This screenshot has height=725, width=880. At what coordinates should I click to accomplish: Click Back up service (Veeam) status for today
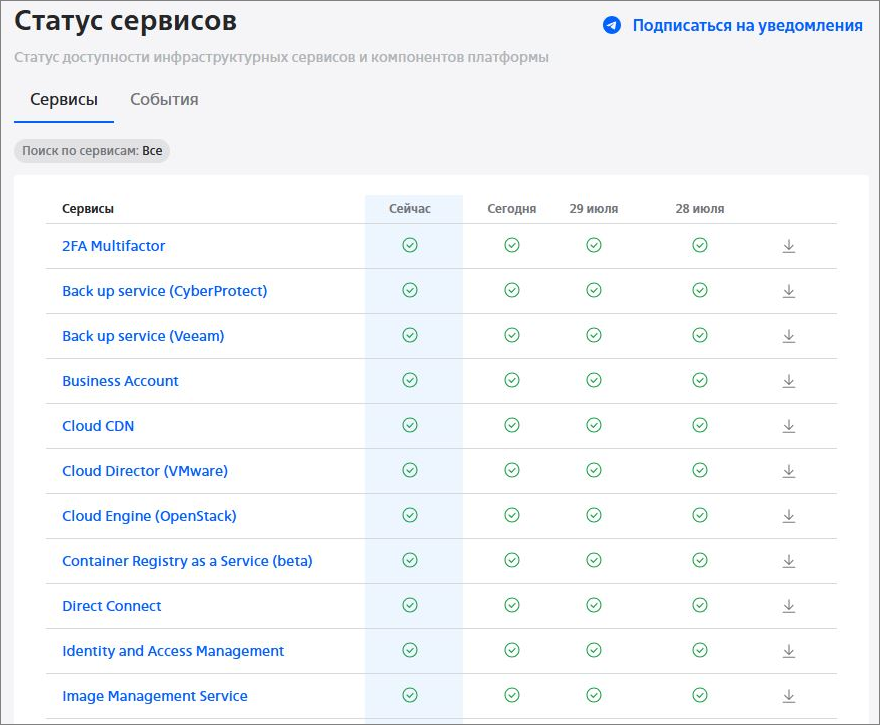pos(512,335)
